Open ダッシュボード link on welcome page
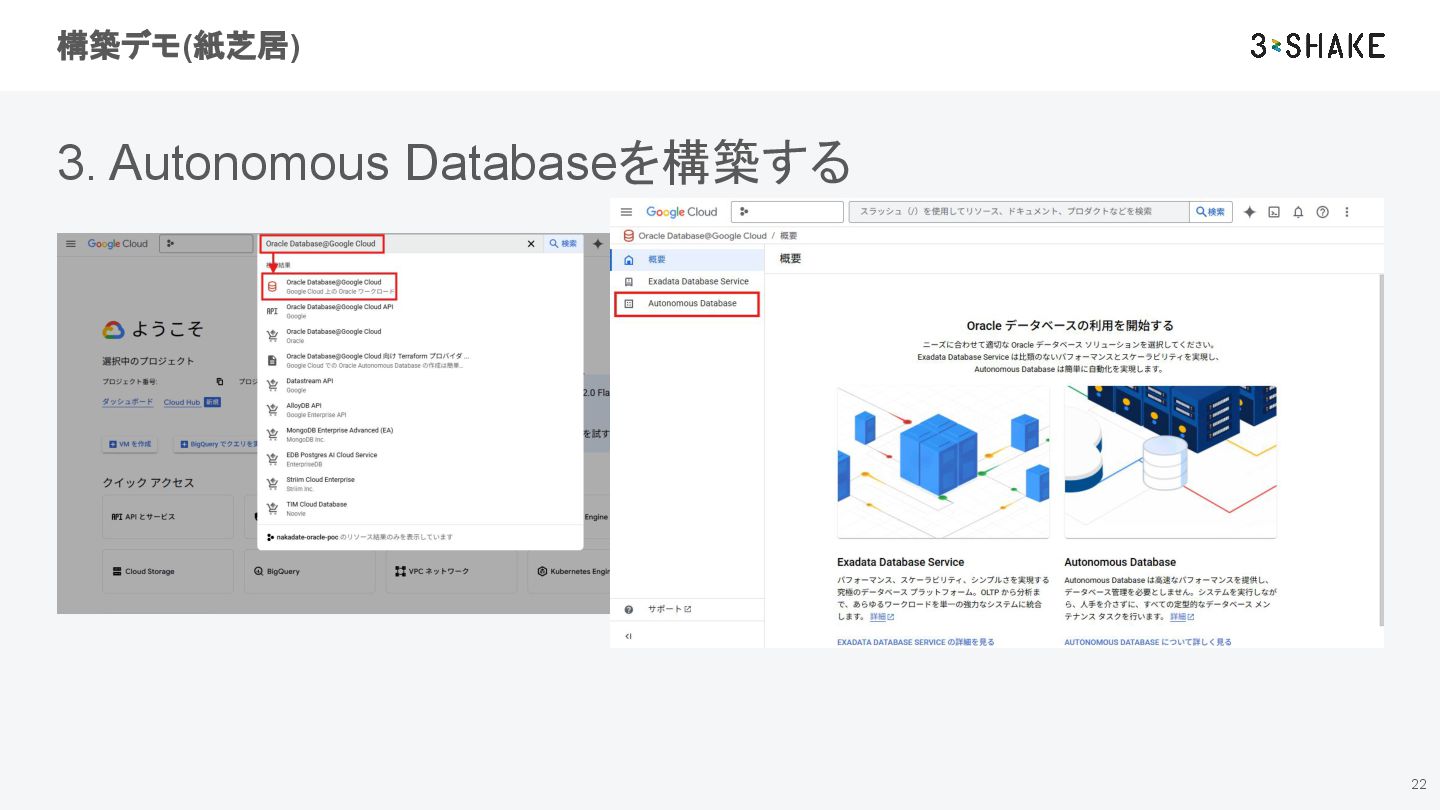Screen dimensions: 1440x810 (x=128, y=402)
